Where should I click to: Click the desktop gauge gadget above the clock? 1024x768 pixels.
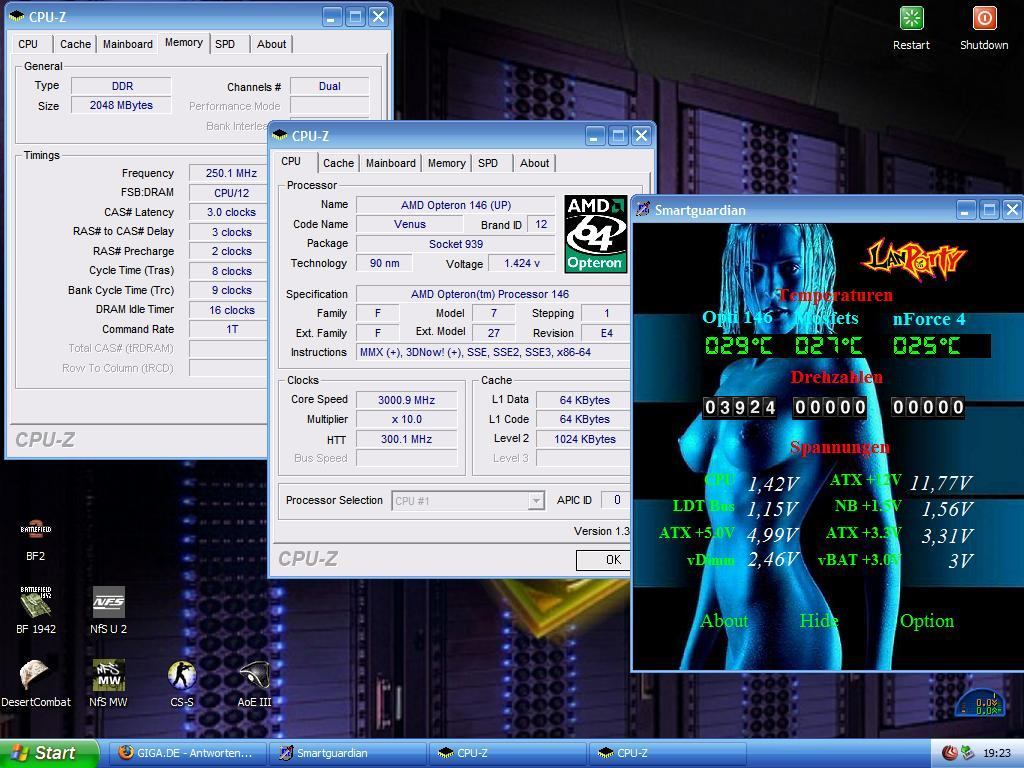tap(980, 703)
